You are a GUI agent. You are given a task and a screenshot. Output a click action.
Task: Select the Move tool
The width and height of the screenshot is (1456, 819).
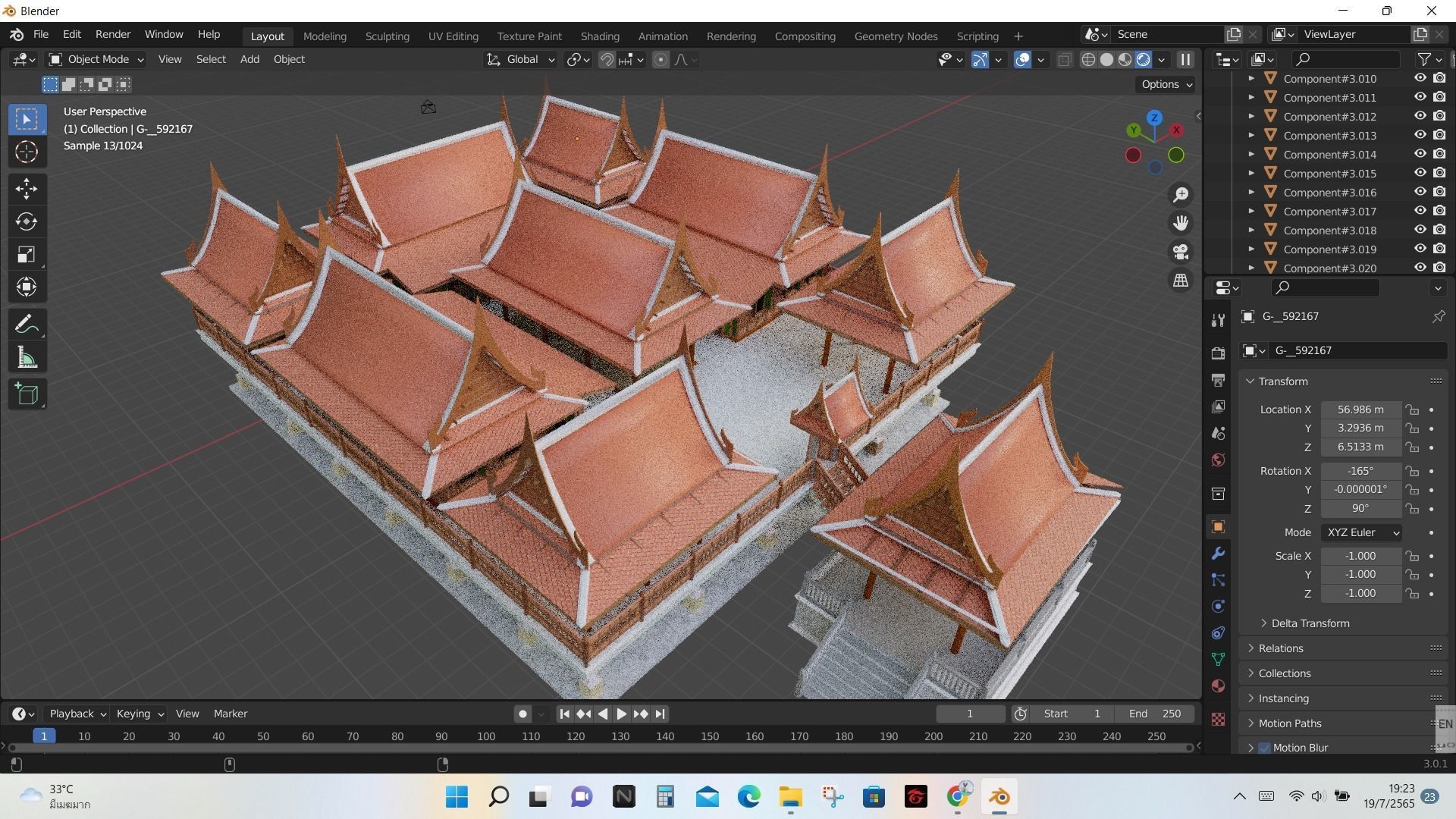(27, 189)
